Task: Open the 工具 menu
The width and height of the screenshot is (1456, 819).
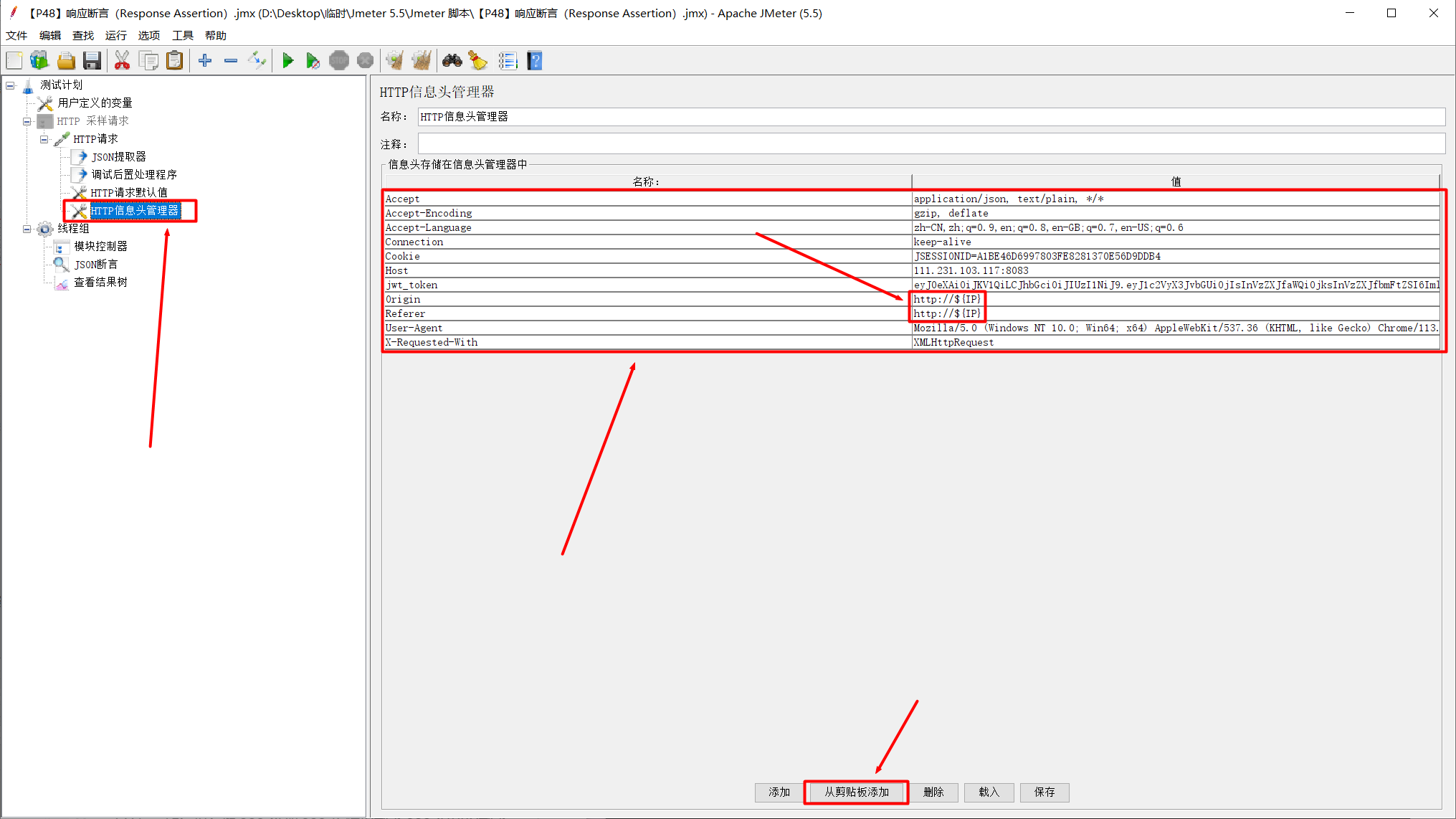Action: [183, 35]
